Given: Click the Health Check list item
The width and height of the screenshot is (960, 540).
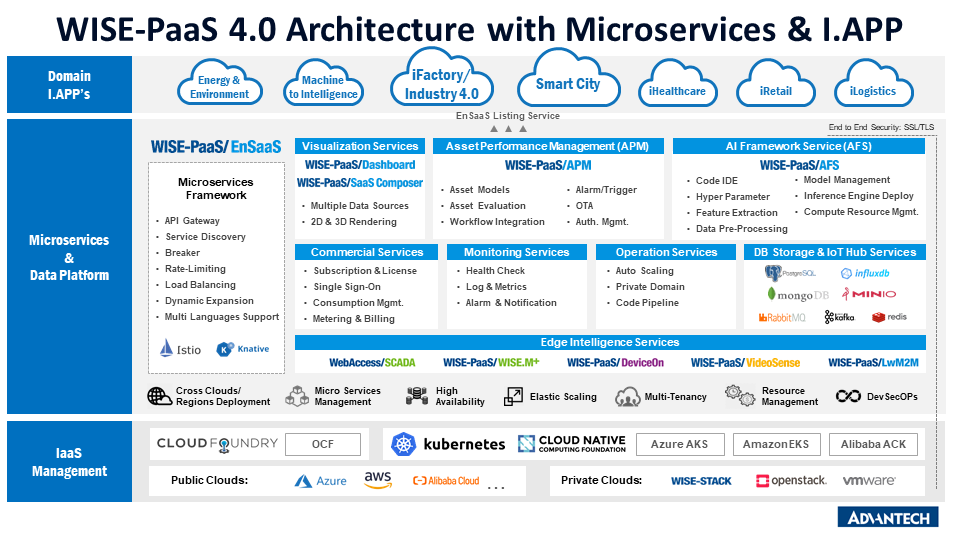Looking at the screenshot, I should coord(495,271).
